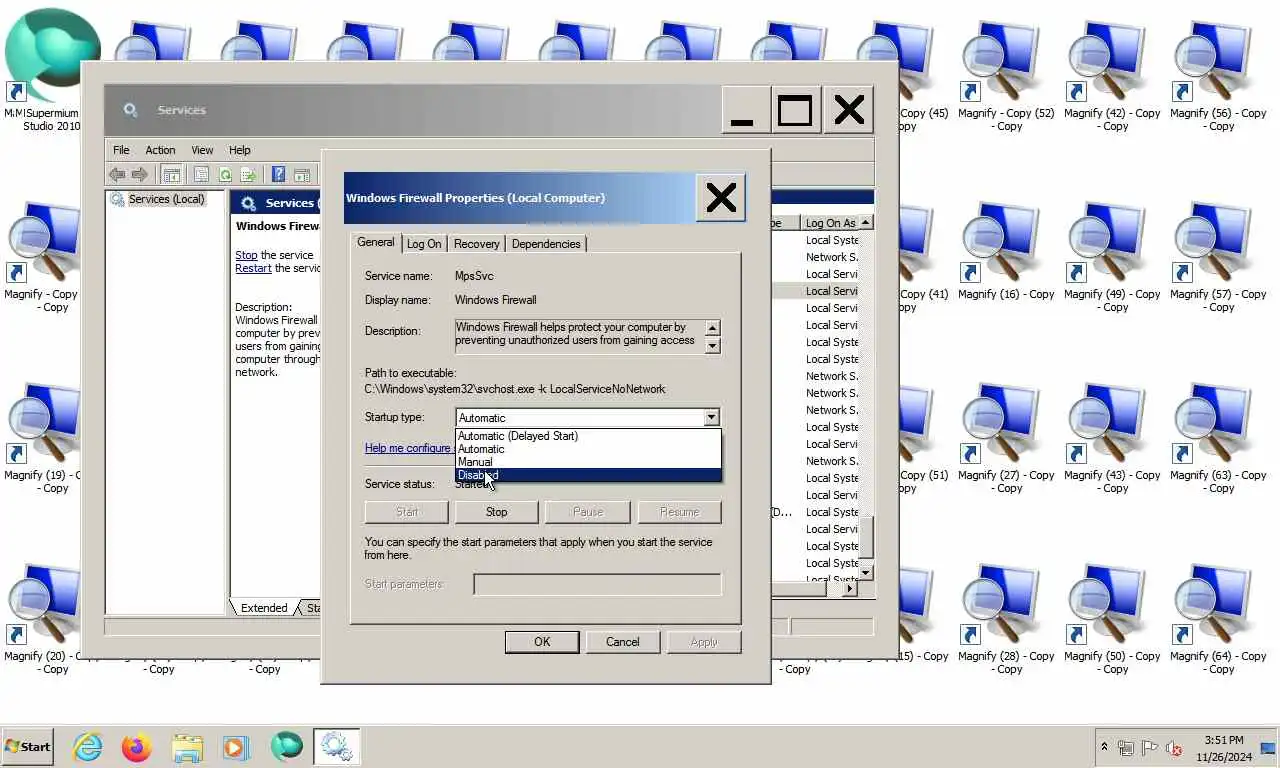Screen dimensions: 1280x768
Task: Click the Export List toolbar icon
Action: pos(248,174)
